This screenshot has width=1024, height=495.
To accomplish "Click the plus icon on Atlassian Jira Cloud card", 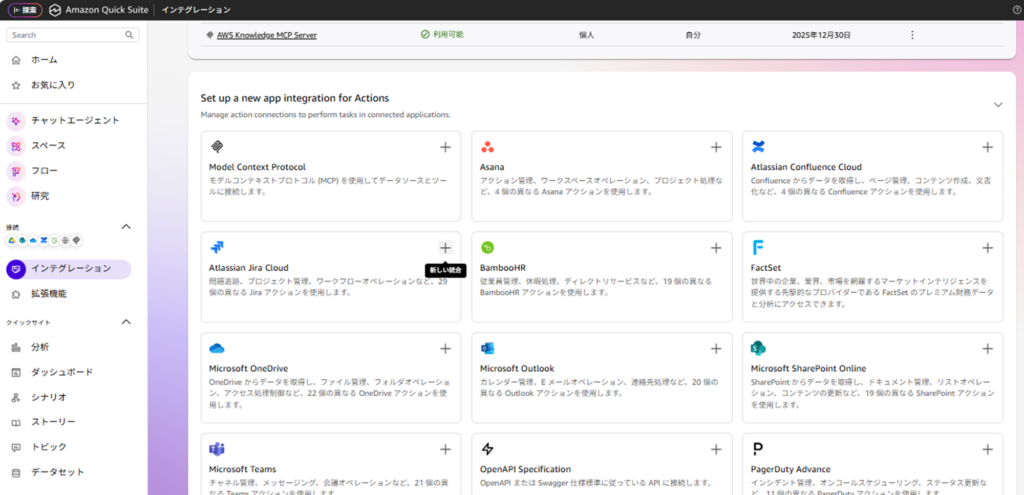I will tap(445, 248).
